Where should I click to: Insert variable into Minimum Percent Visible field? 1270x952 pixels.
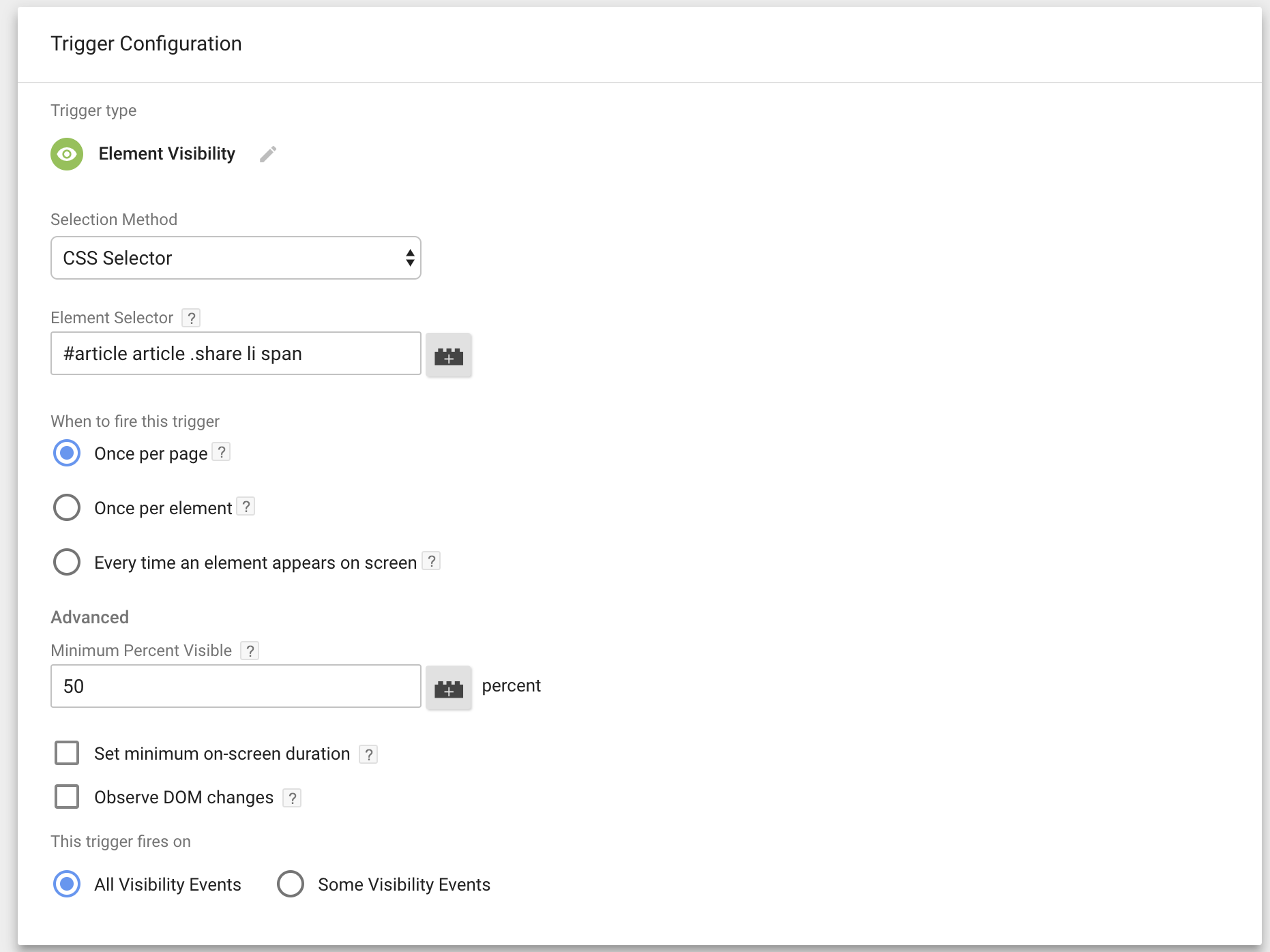[x=449, y=687]
